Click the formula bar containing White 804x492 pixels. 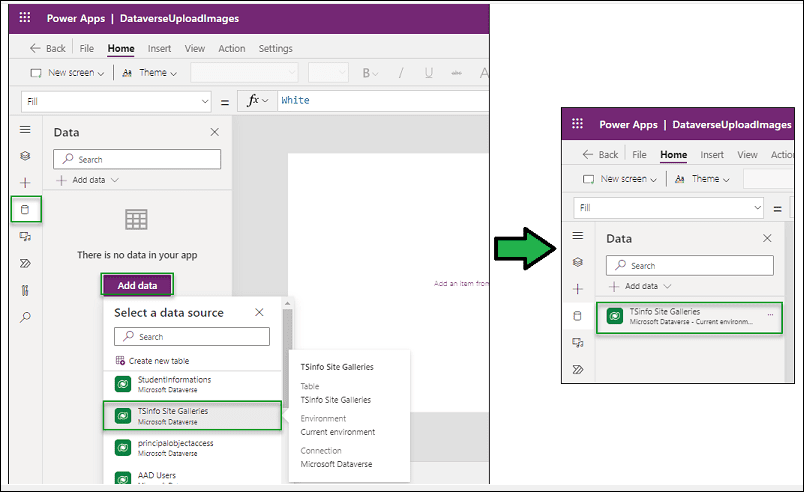[x=383, y=100]
